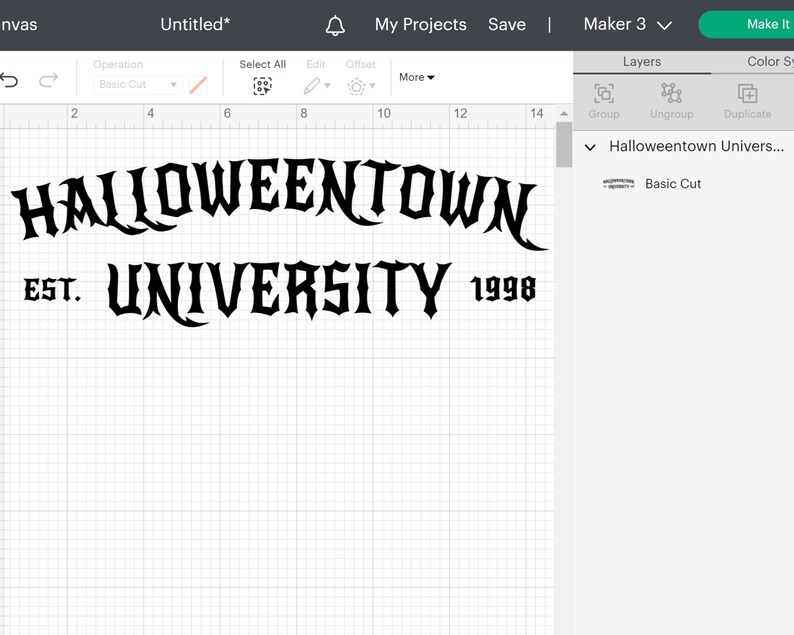Select the Basic Cut layer thumbnail
Image resolution: width=794 pixels, height=635 pixels.
point(618,184)
